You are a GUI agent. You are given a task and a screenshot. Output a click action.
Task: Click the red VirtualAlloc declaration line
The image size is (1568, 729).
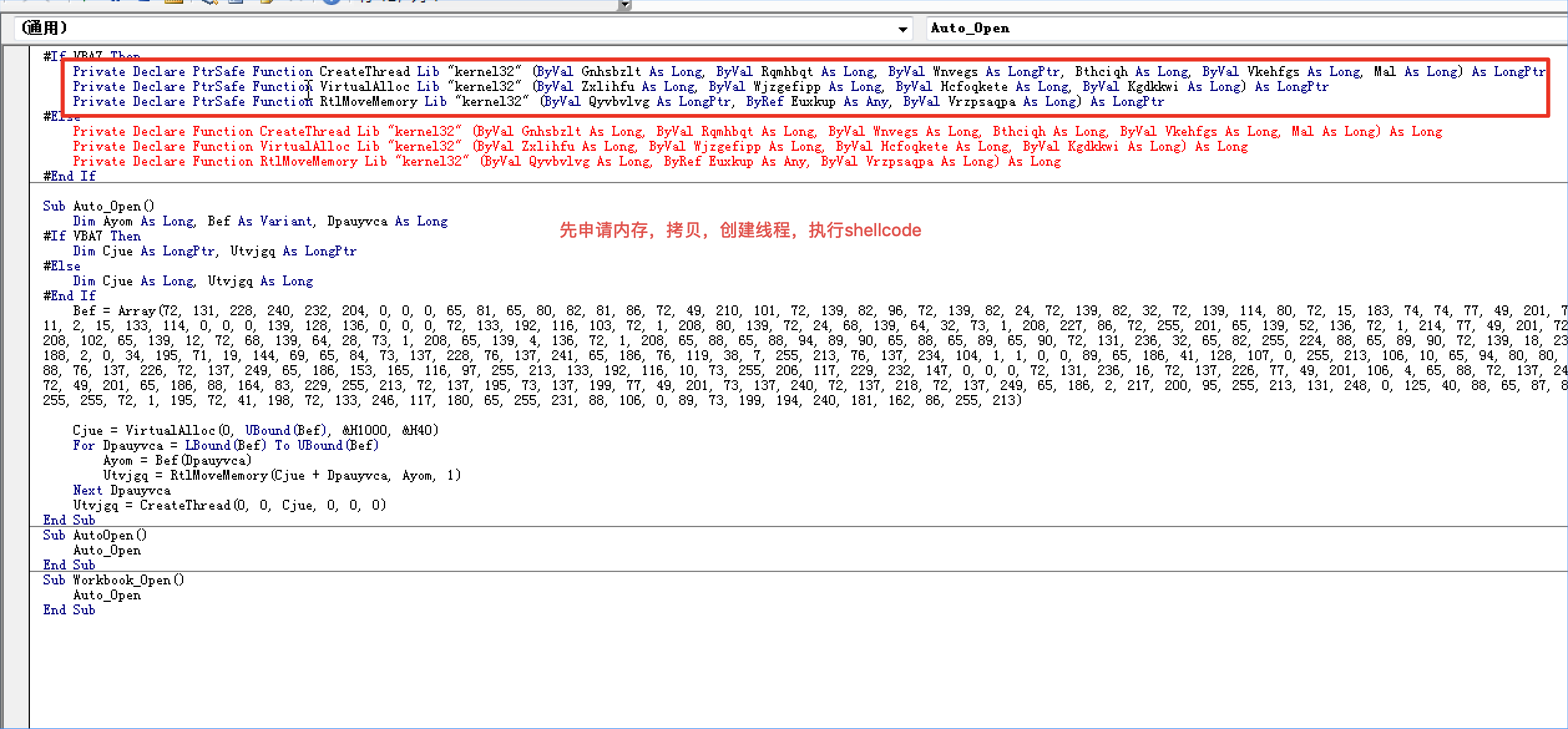pyautogui.click(x=660, y=146)
